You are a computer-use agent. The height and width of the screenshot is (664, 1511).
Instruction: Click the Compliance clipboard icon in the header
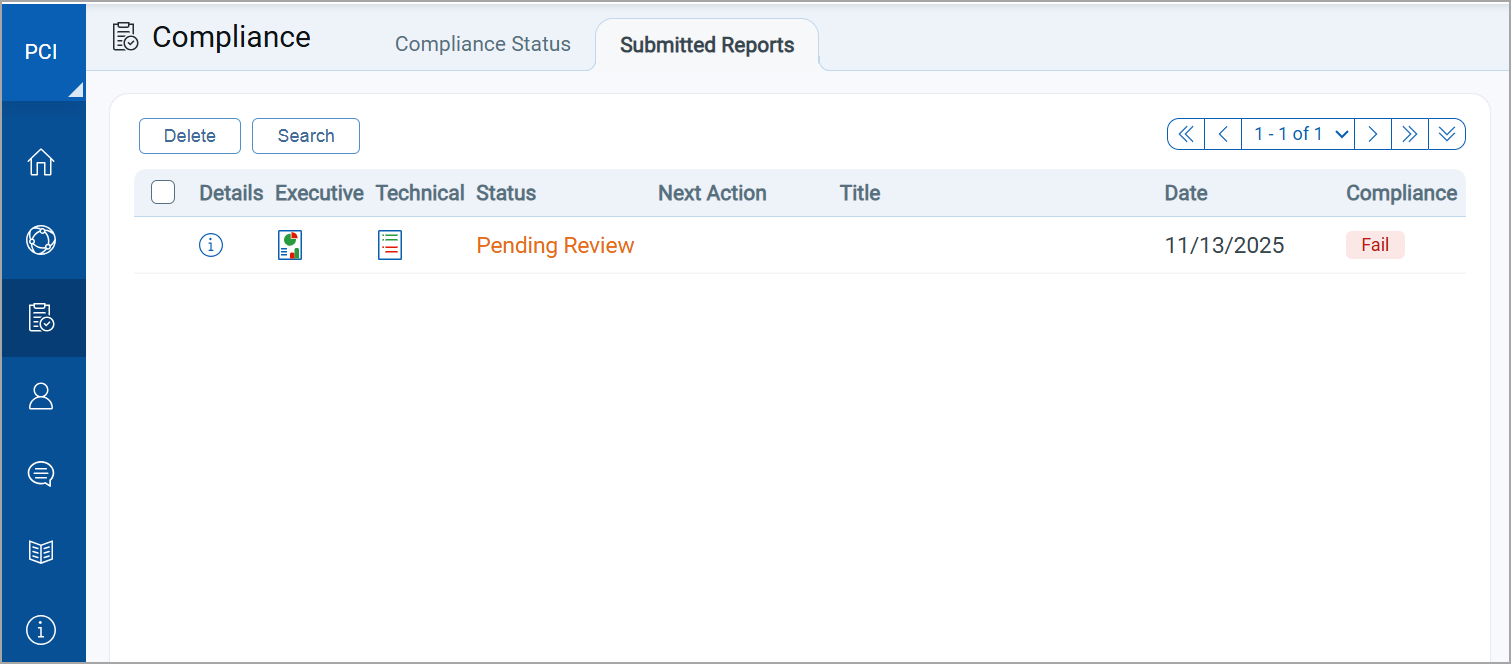pyautogui.click(x=124, y=36)
